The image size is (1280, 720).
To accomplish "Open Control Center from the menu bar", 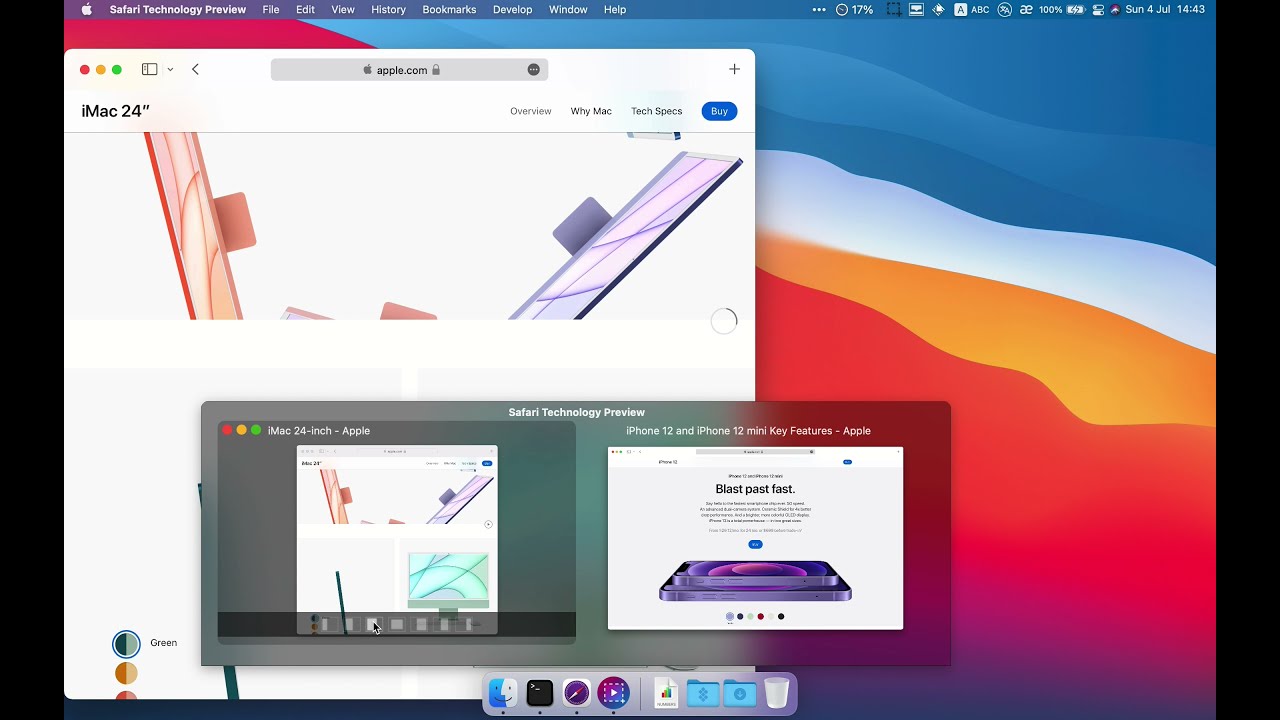I will [x=1099, y=10].
